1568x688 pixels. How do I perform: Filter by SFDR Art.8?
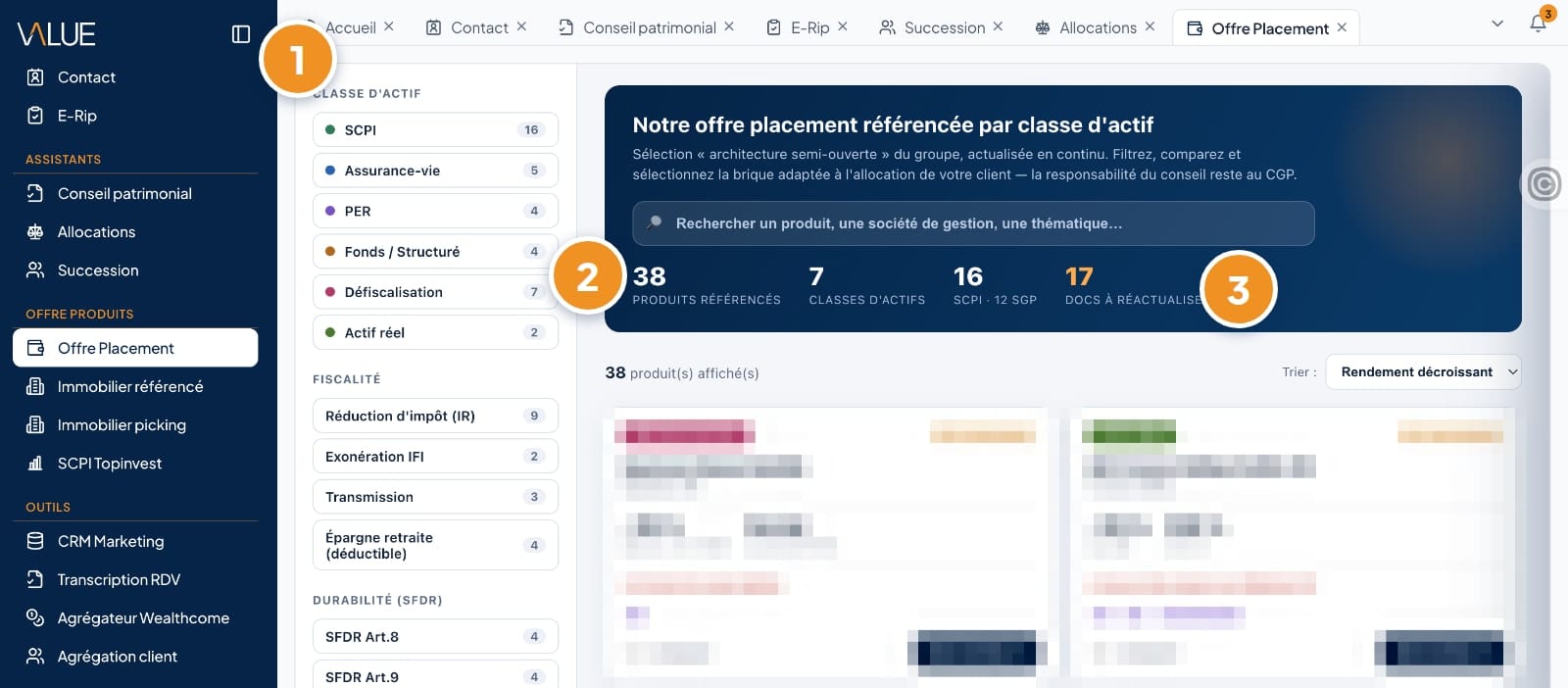click(x=435, y=637)
